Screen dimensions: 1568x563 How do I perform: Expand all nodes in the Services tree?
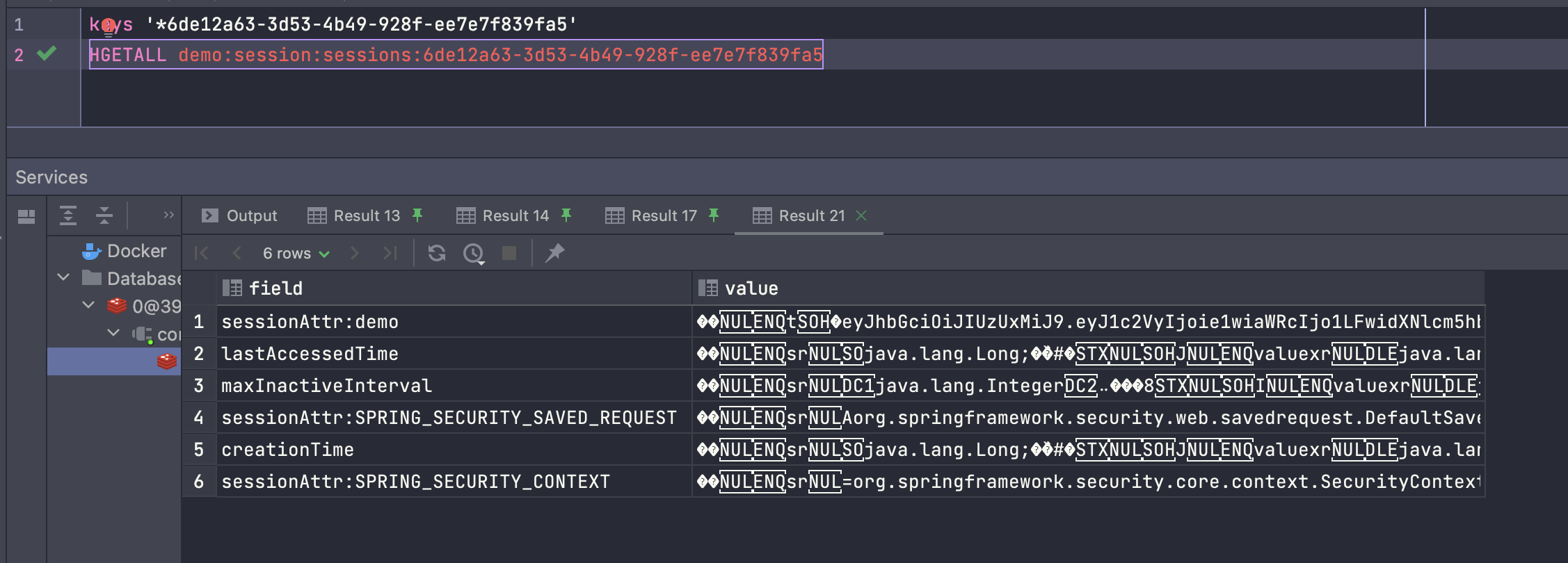click(x=68, y=215)
